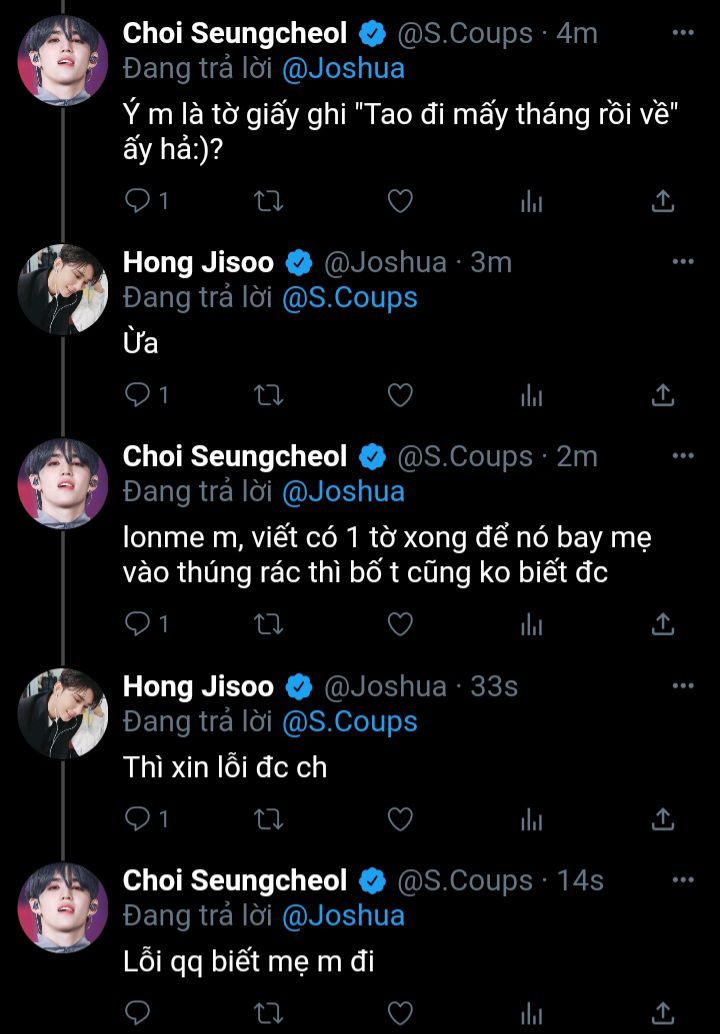View analytics of the "lonme m" tweet
Viewport: 720px width, 1034px height.
531,625
